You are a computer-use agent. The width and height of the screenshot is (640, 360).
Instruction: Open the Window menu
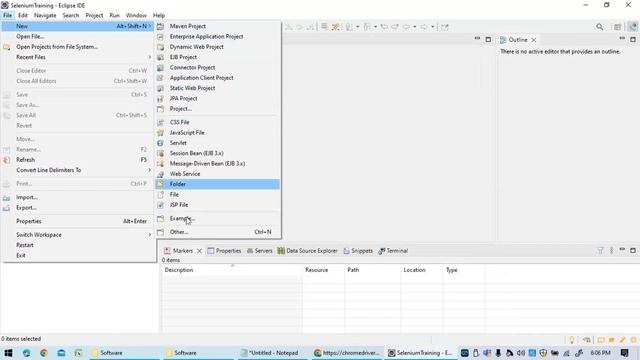(x=136, y=16)
